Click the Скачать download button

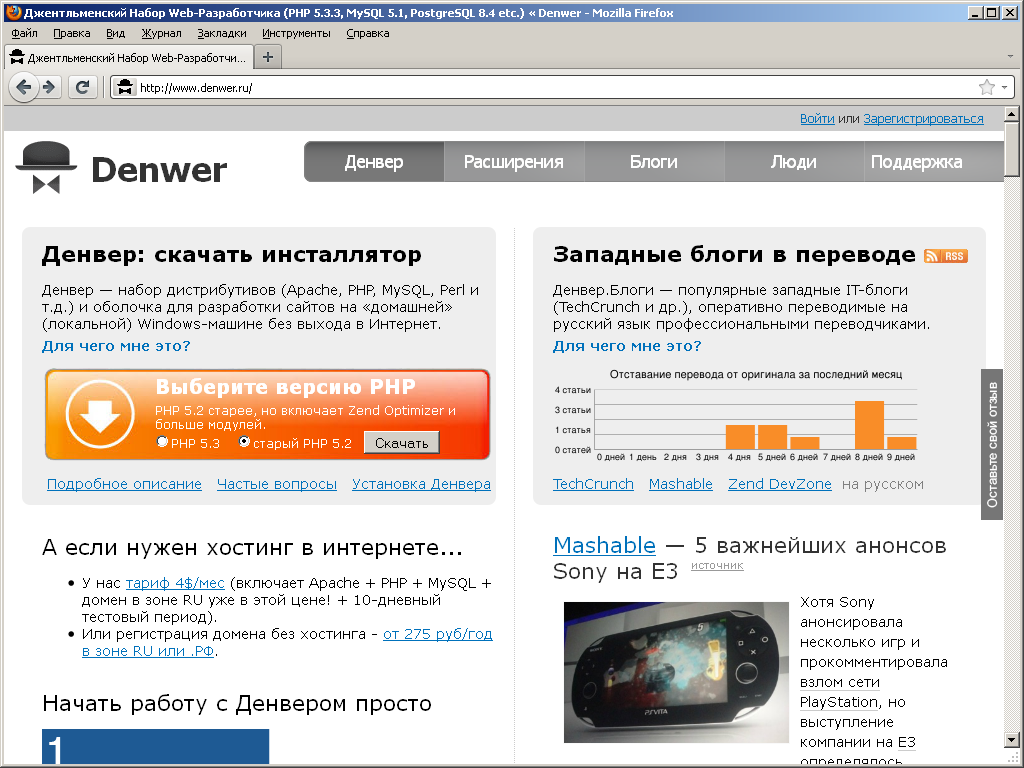pyautogui.click(x=402, y=443)
